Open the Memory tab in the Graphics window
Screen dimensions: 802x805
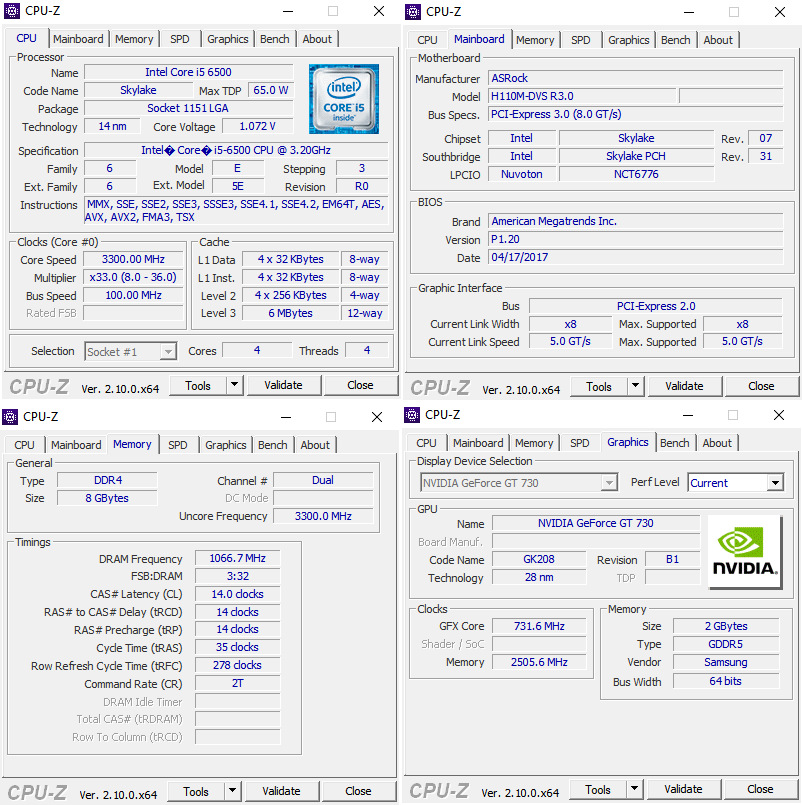(534, 443)
